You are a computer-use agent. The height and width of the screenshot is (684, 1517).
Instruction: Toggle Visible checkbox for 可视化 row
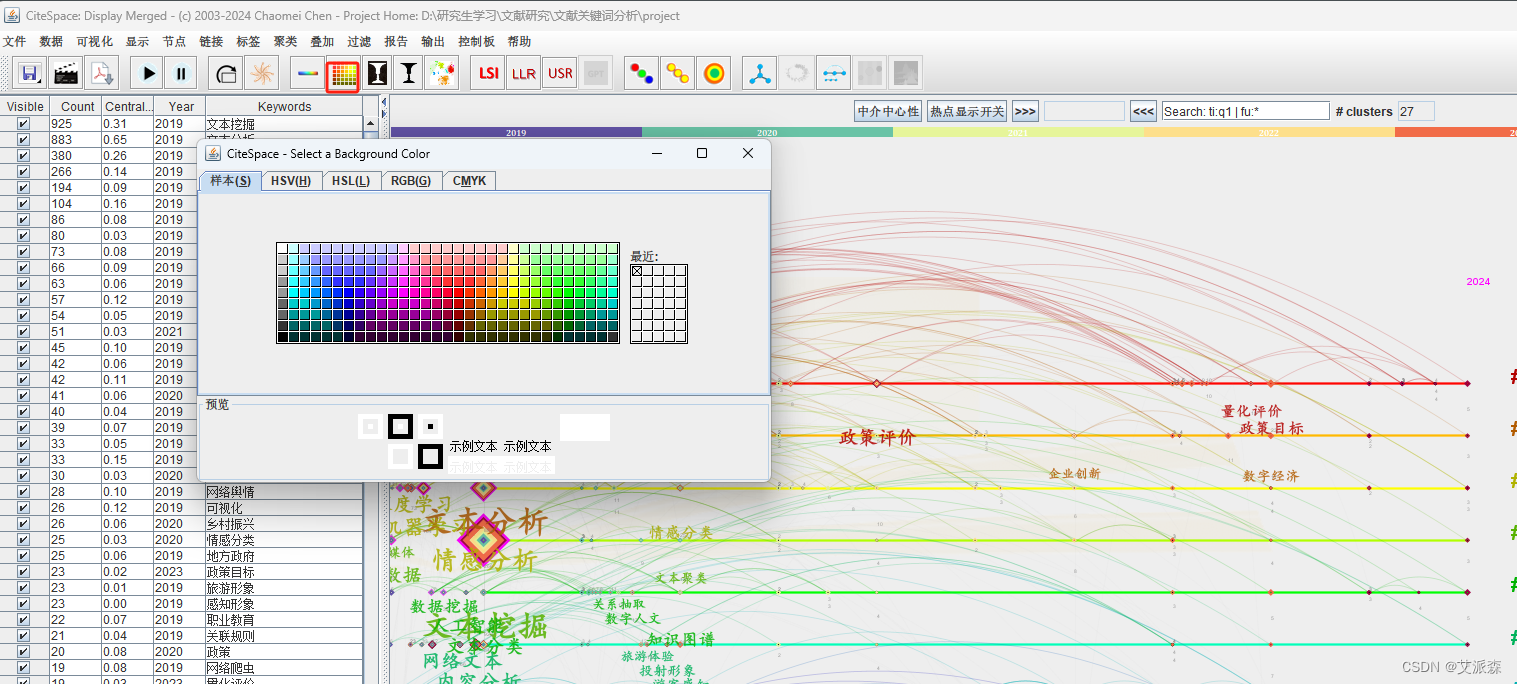click(x=24, y=508)
